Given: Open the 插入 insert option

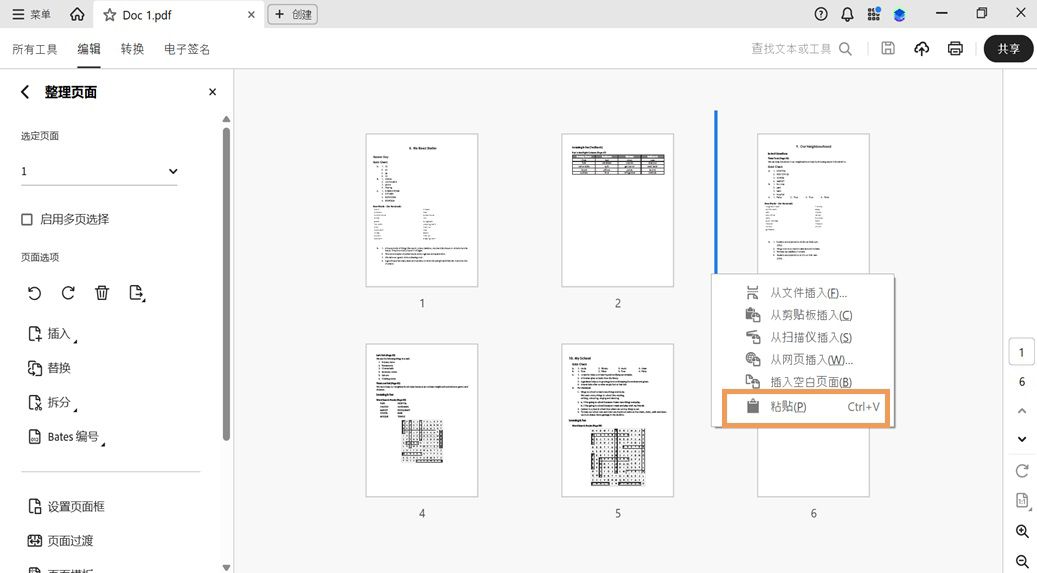Looking at the screenshot, I should 52,333.
